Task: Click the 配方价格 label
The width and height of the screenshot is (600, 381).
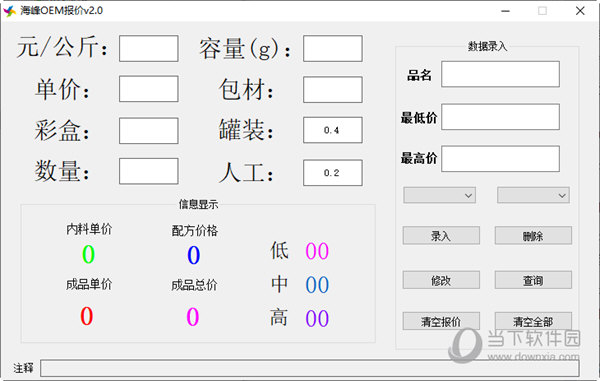Action: [x=194, y=231]
